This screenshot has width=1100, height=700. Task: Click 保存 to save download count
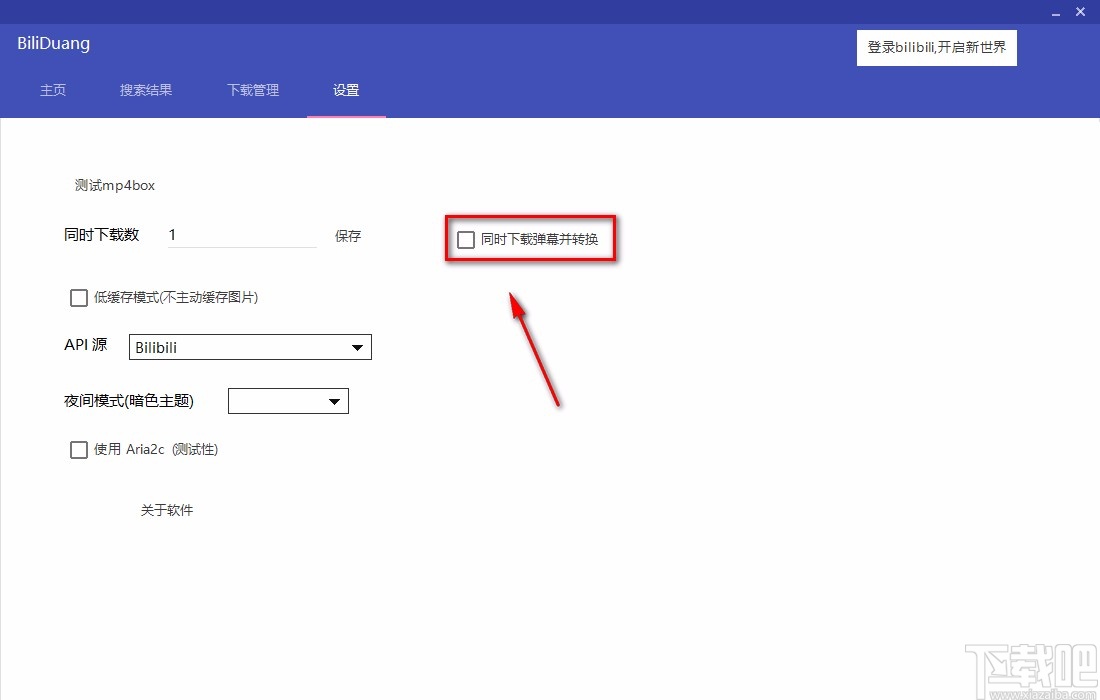coord(347,236)
